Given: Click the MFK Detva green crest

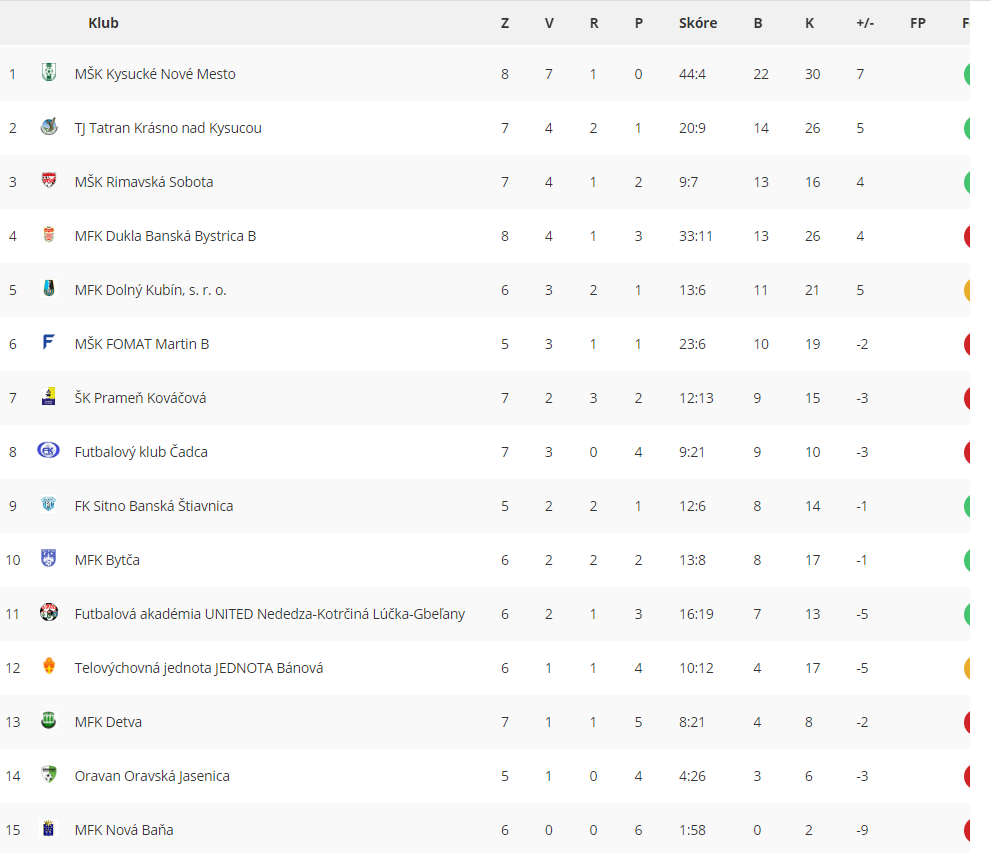Looking at the screenshot, I should click(x=49, y=720).
